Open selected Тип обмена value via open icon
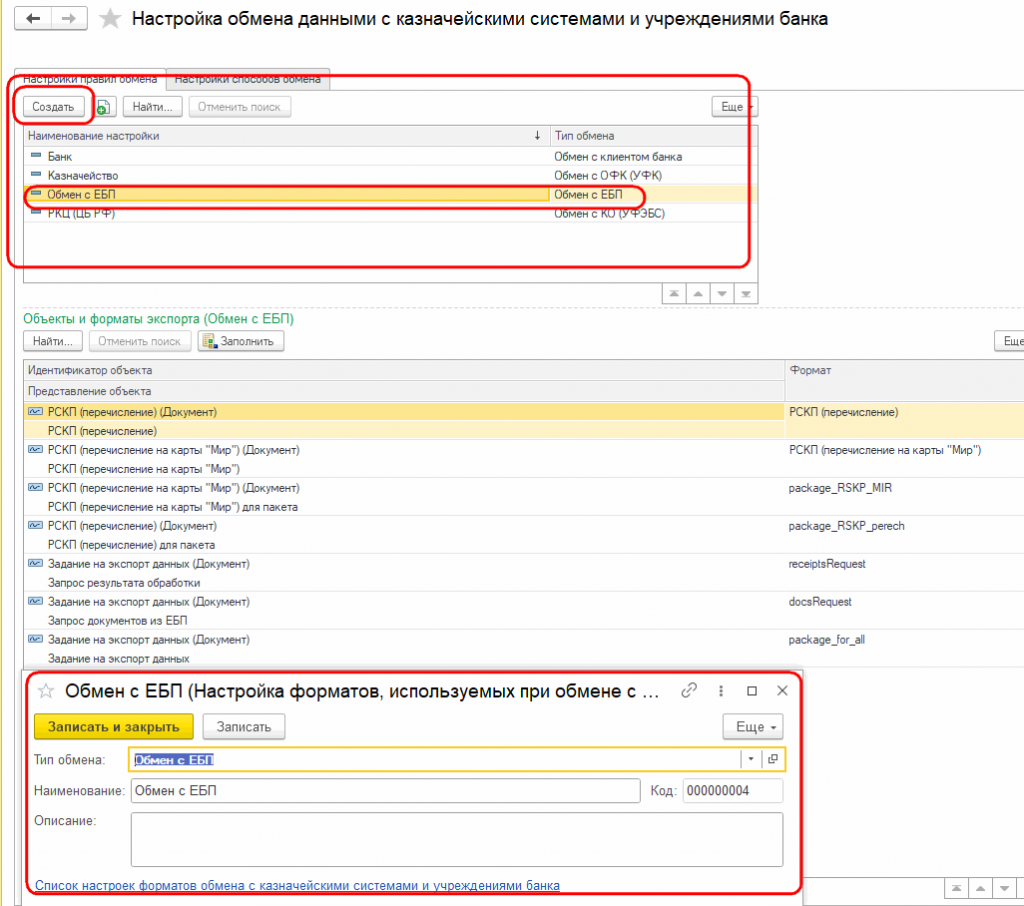Viewport: 1024px width, 906px height. [773, 759]
